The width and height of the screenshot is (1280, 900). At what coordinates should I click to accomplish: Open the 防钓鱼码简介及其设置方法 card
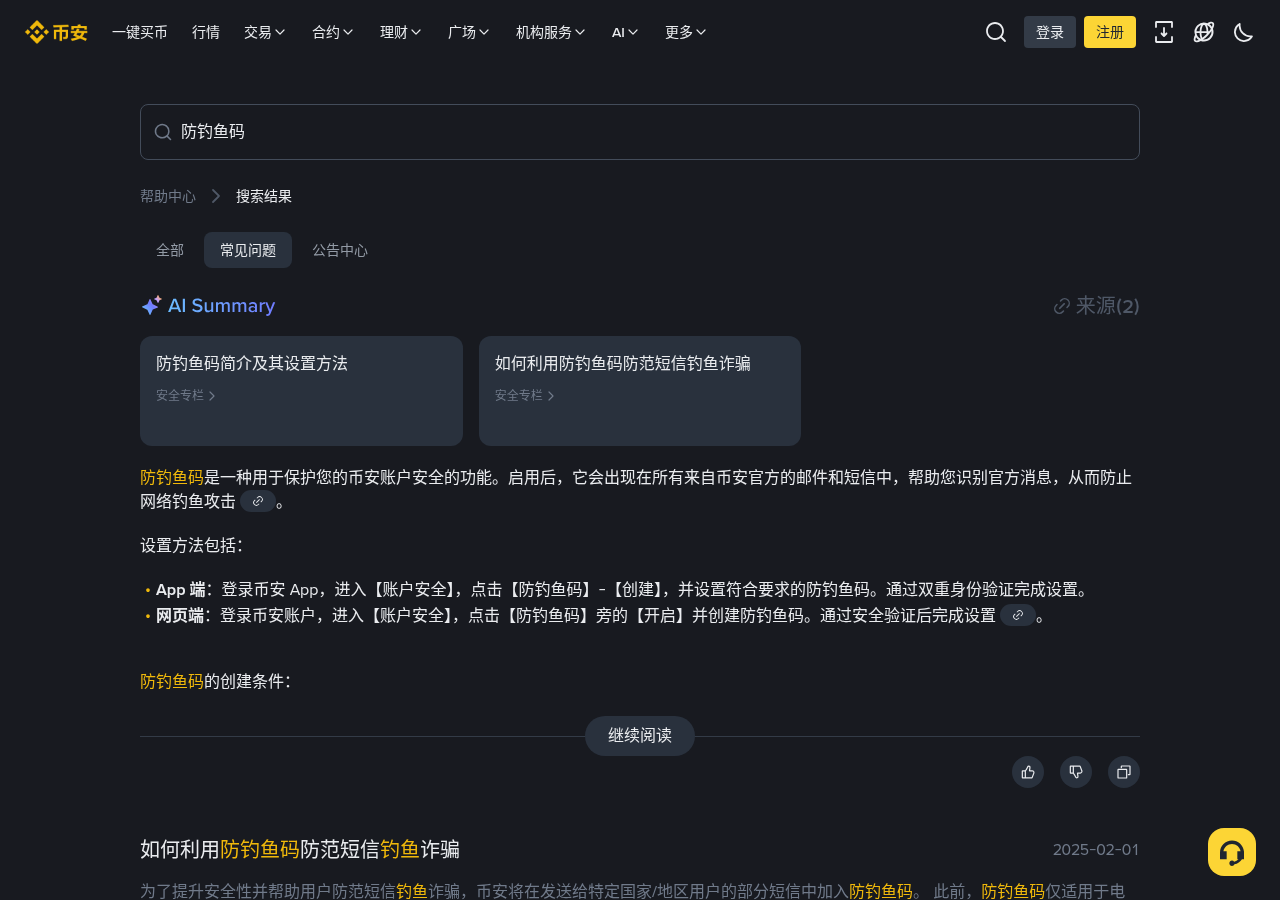(x=301, y=391)
